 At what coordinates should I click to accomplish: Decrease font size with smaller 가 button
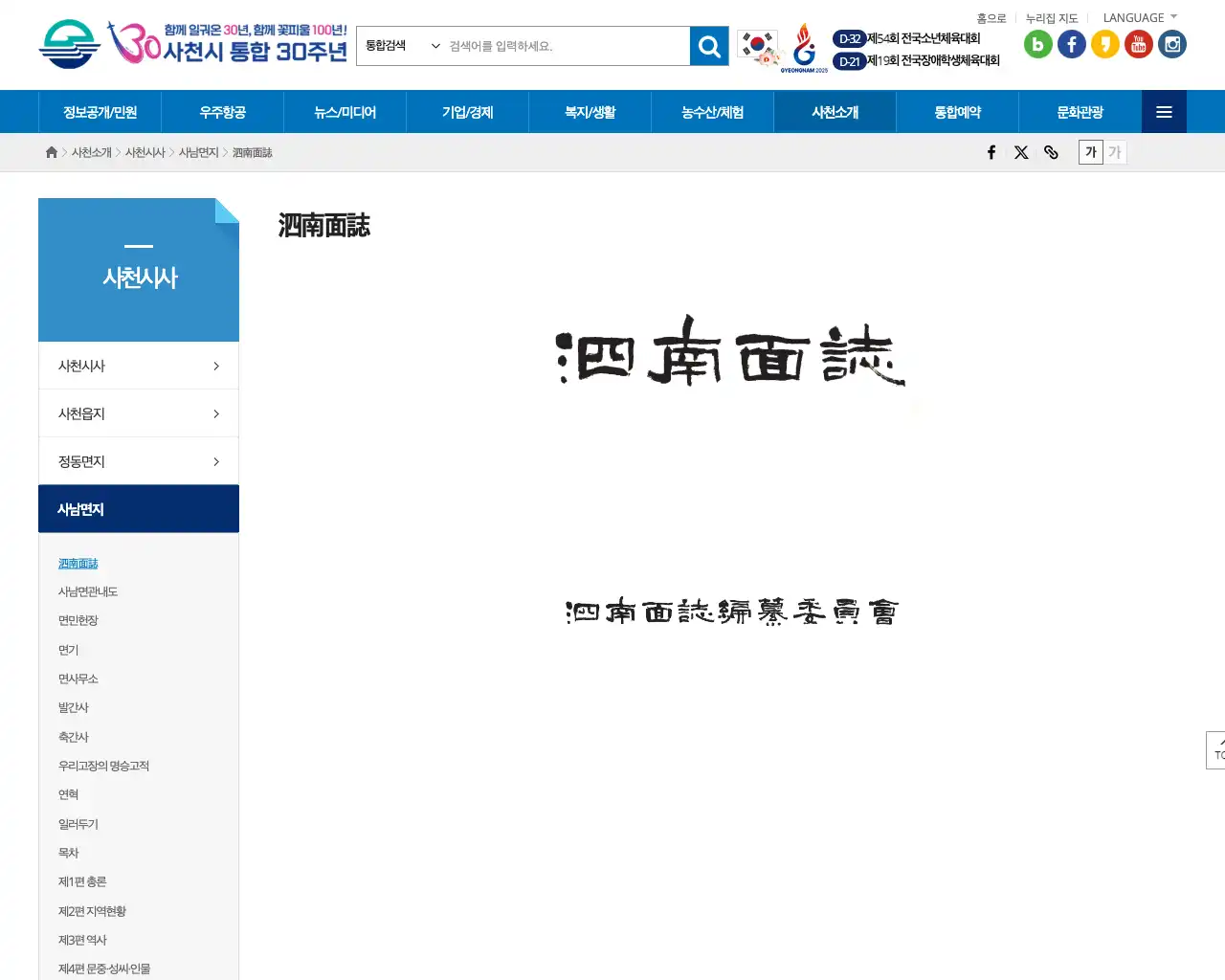tap(1113, 151)
